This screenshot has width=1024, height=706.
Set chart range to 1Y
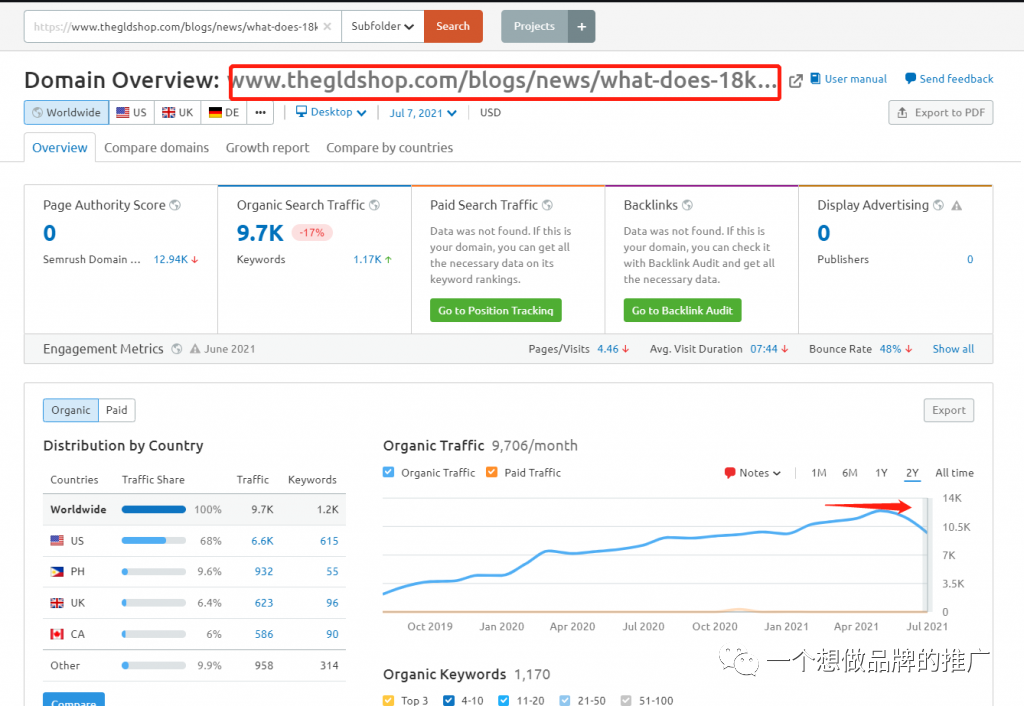[x=881, y=473]
